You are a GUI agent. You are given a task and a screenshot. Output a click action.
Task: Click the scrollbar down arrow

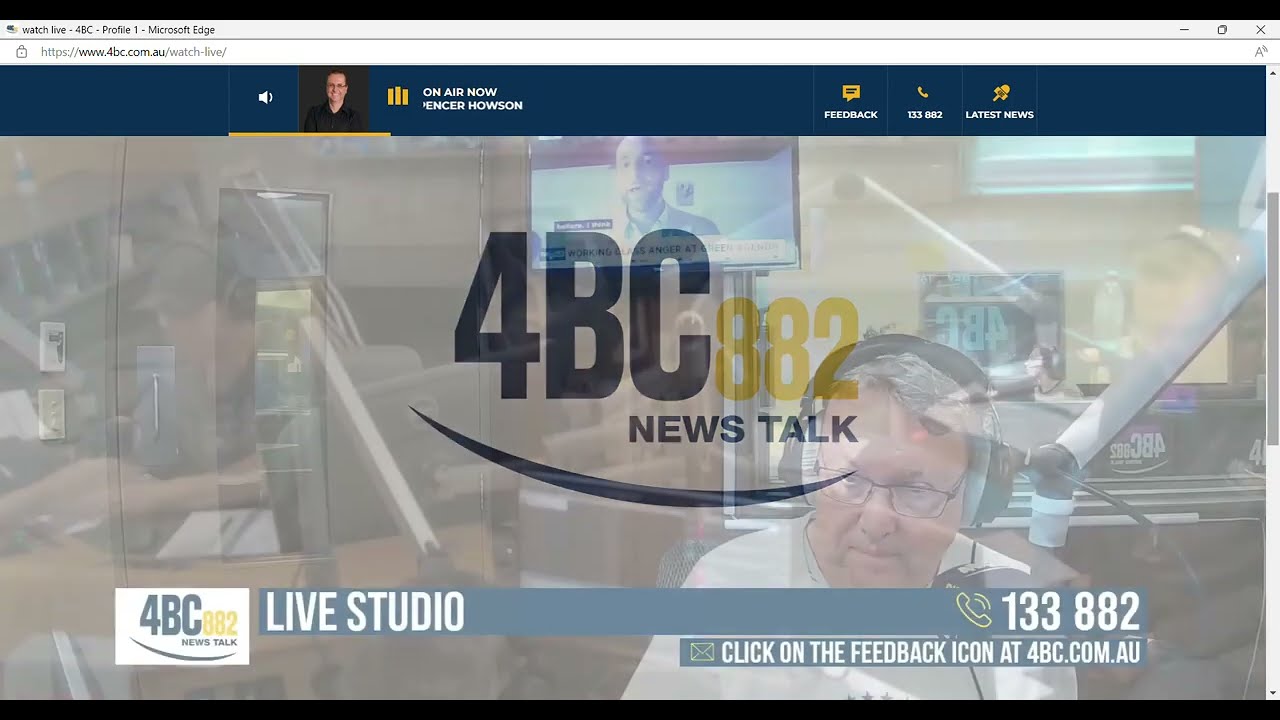tap(1273, 692)
